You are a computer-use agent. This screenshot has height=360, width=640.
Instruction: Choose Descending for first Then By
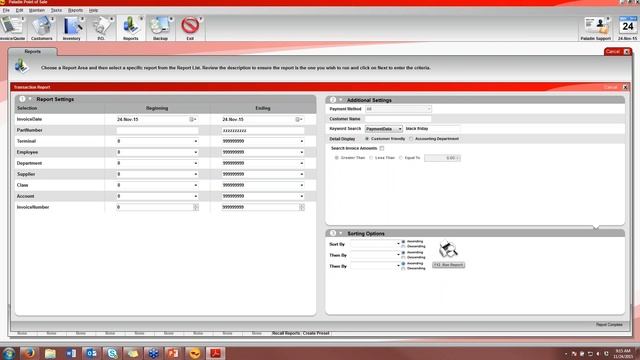(403, 258)
